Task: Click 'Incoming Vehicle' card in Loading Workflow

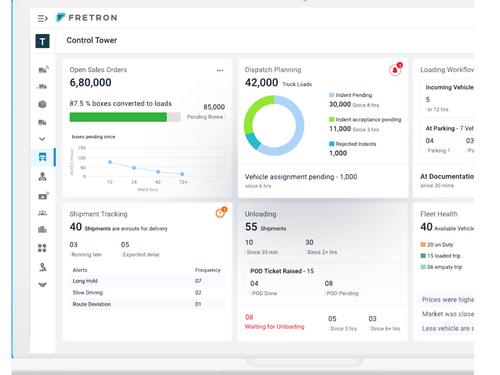Action: click(x=447, y=98)
